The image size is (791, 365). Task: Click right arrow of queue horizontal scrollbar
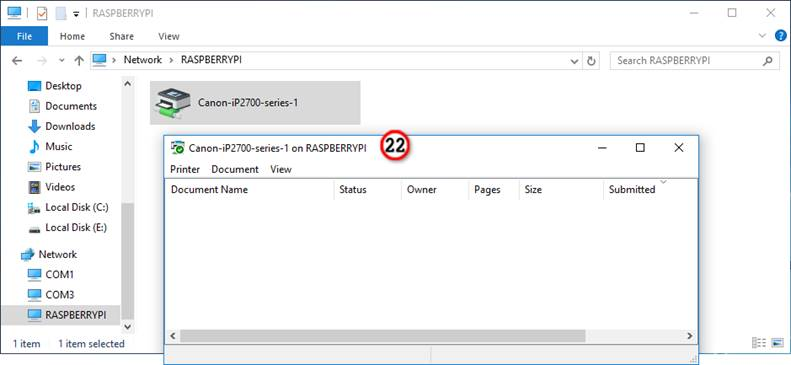[690, 336]
